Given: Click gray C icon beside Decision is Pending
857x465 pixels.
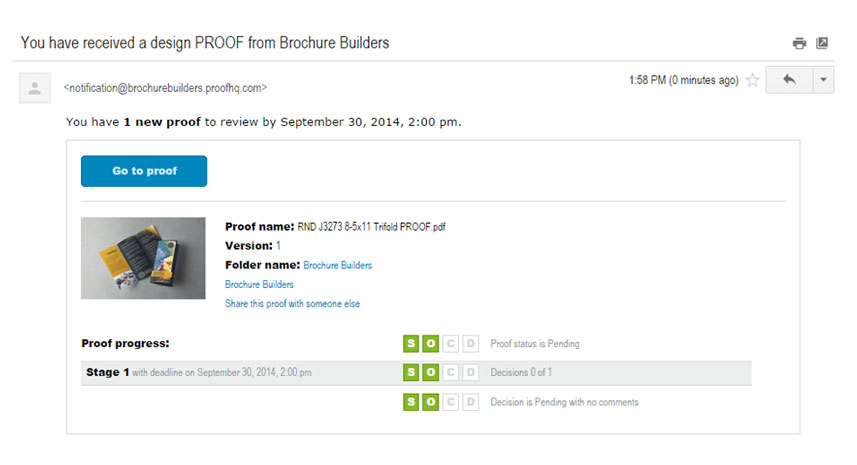Looking at the screenshot, I should (450, 402).
